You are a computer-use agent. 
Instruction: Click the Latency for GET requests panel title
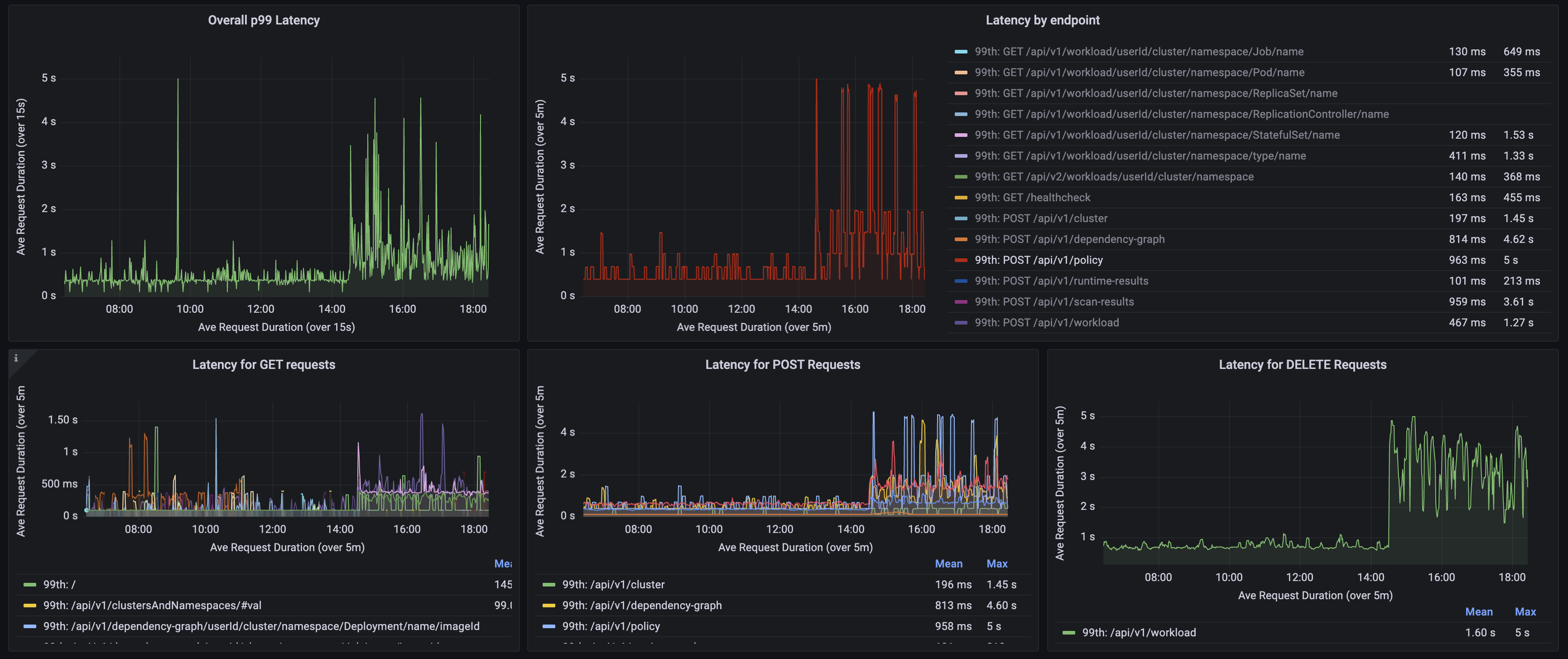pos(264,364)
